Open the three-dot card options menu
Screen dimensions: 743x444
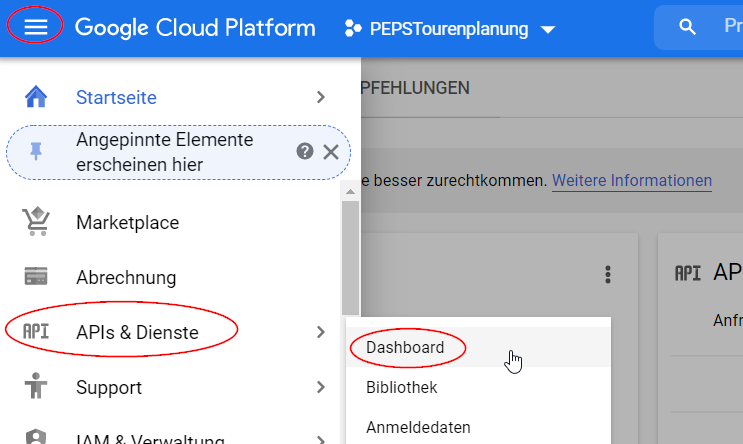tap(607, 274)
